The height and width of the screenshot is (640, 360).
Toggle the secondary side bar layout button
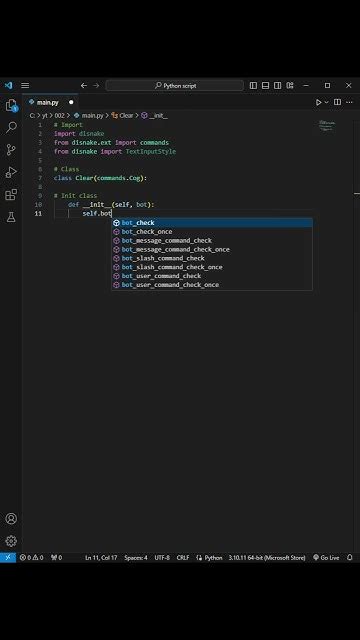coord(278,85)
